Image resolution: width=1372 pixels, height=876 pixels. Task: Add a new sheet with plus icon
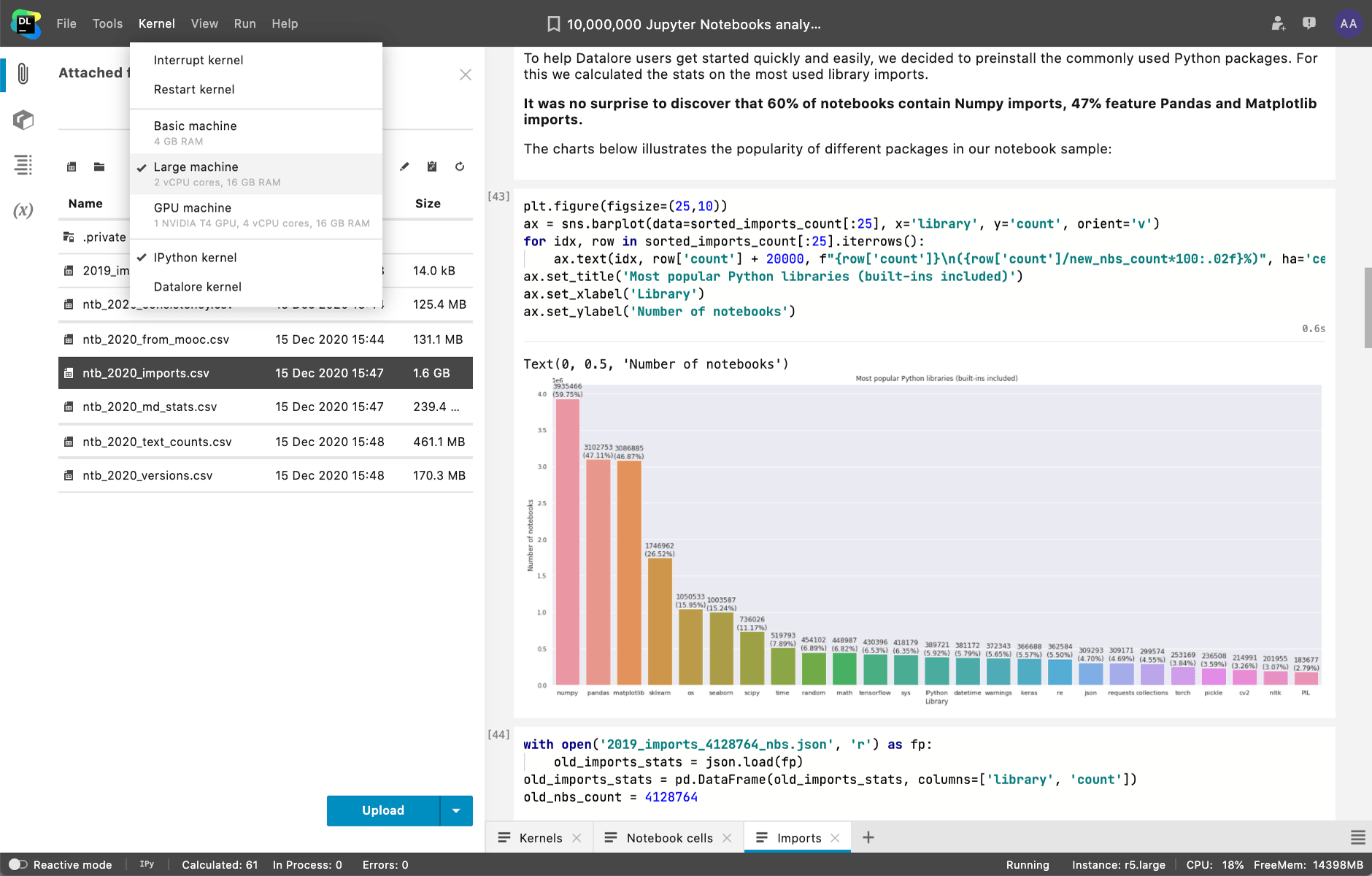868,838
